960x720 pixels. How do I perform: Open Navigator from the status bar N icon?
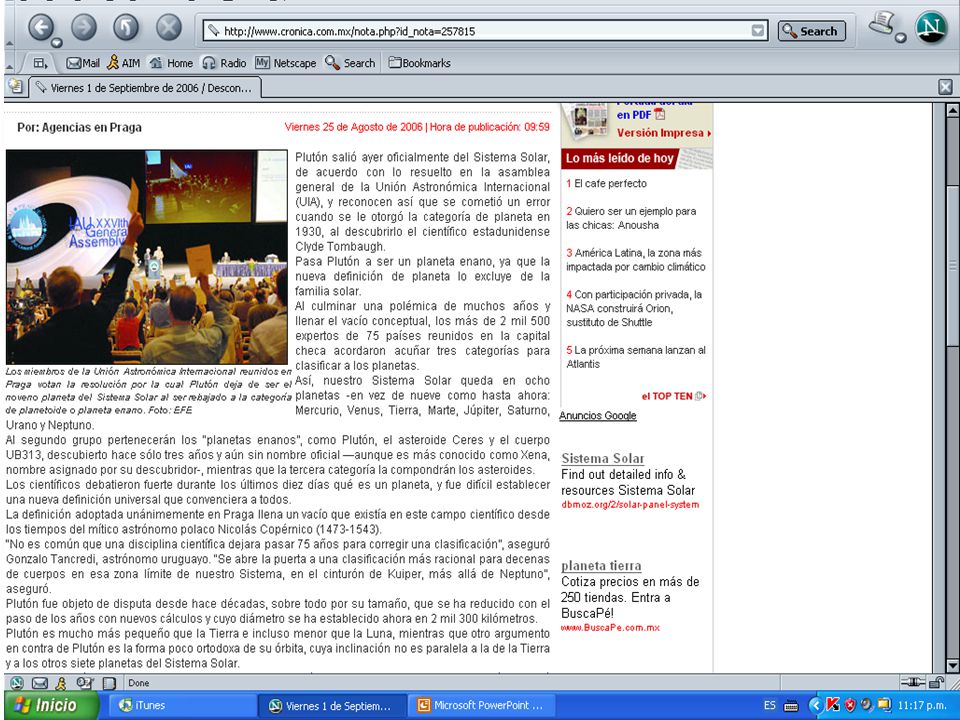(17, 683)
